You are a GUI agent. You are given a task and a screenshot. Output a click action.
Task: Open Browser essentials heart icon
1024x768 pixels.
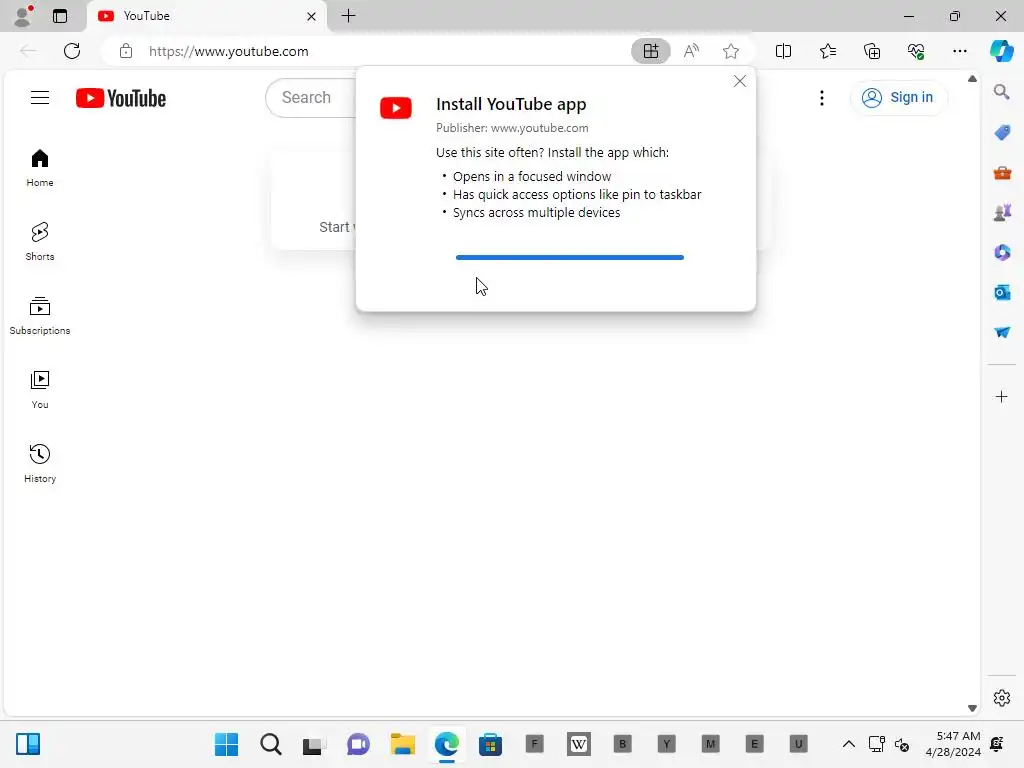(916, 51)
